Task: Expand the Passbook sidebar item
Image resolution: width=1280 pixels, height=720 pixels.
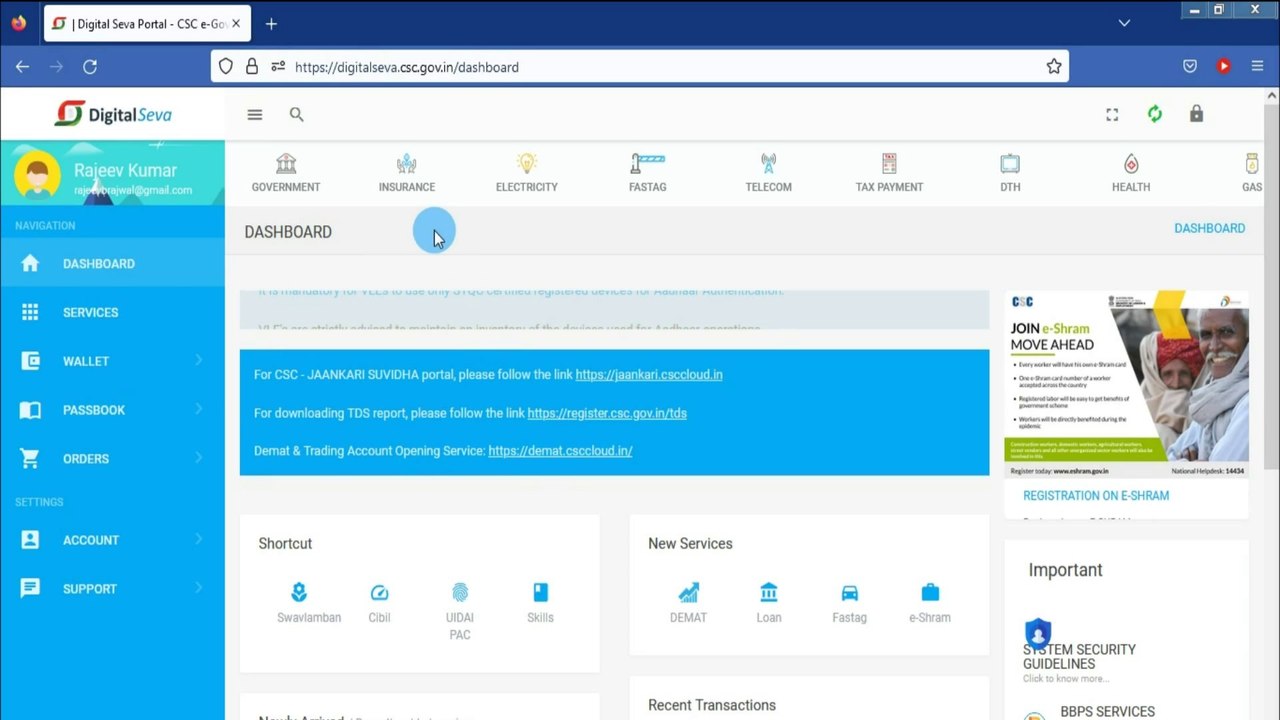Action: (x=112, y=410)
